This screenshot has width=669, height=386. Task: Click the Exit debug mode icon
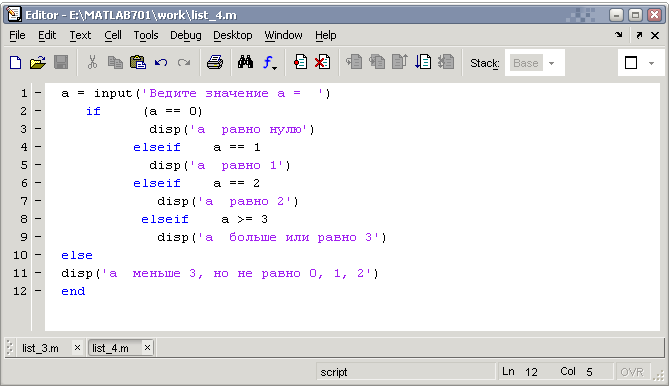pos(446,63)
